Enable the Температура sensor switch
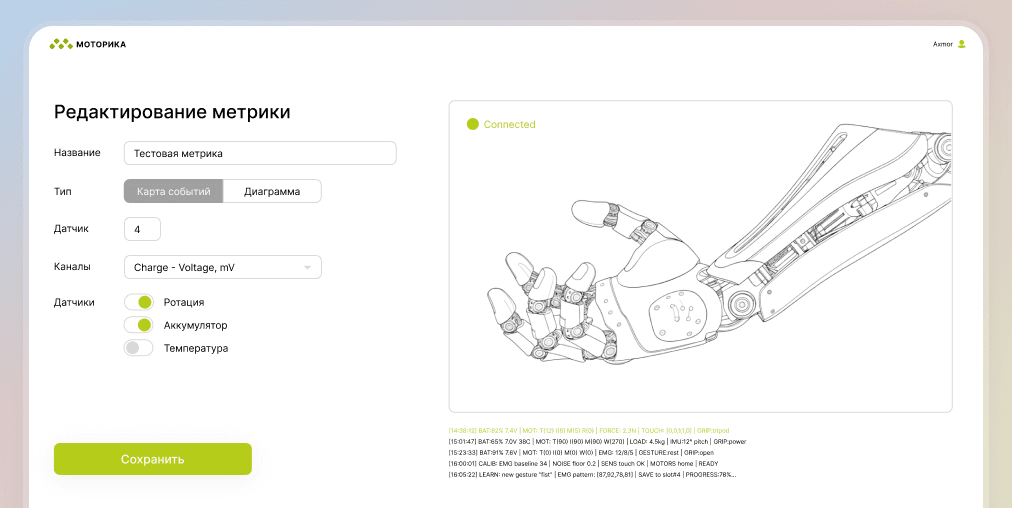The height and width of the screenshot is (508, 1012). pyautogui.click(x=139, y=348)
